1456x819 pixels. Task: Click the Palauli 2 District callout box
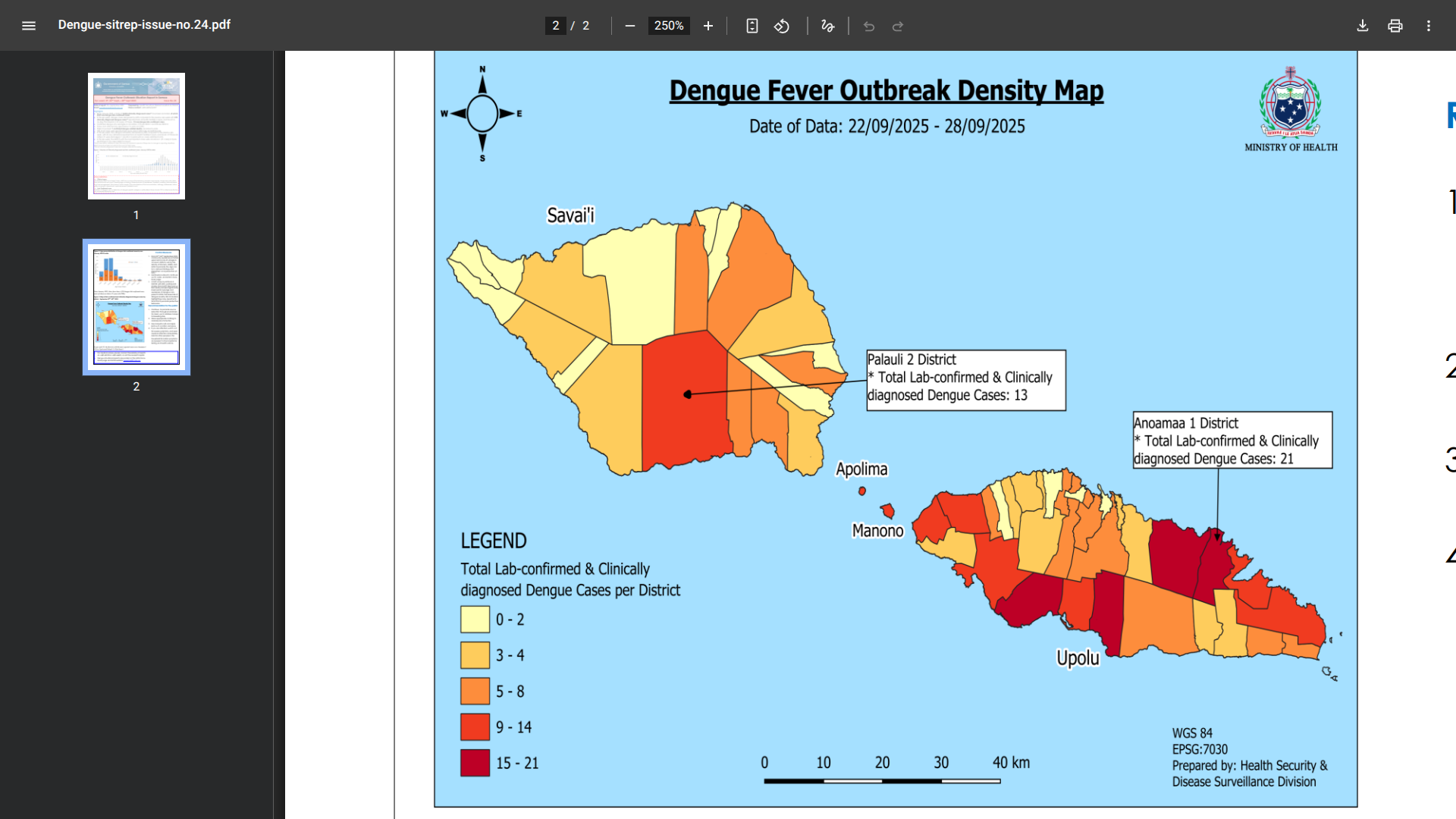[x=966, y=380]
